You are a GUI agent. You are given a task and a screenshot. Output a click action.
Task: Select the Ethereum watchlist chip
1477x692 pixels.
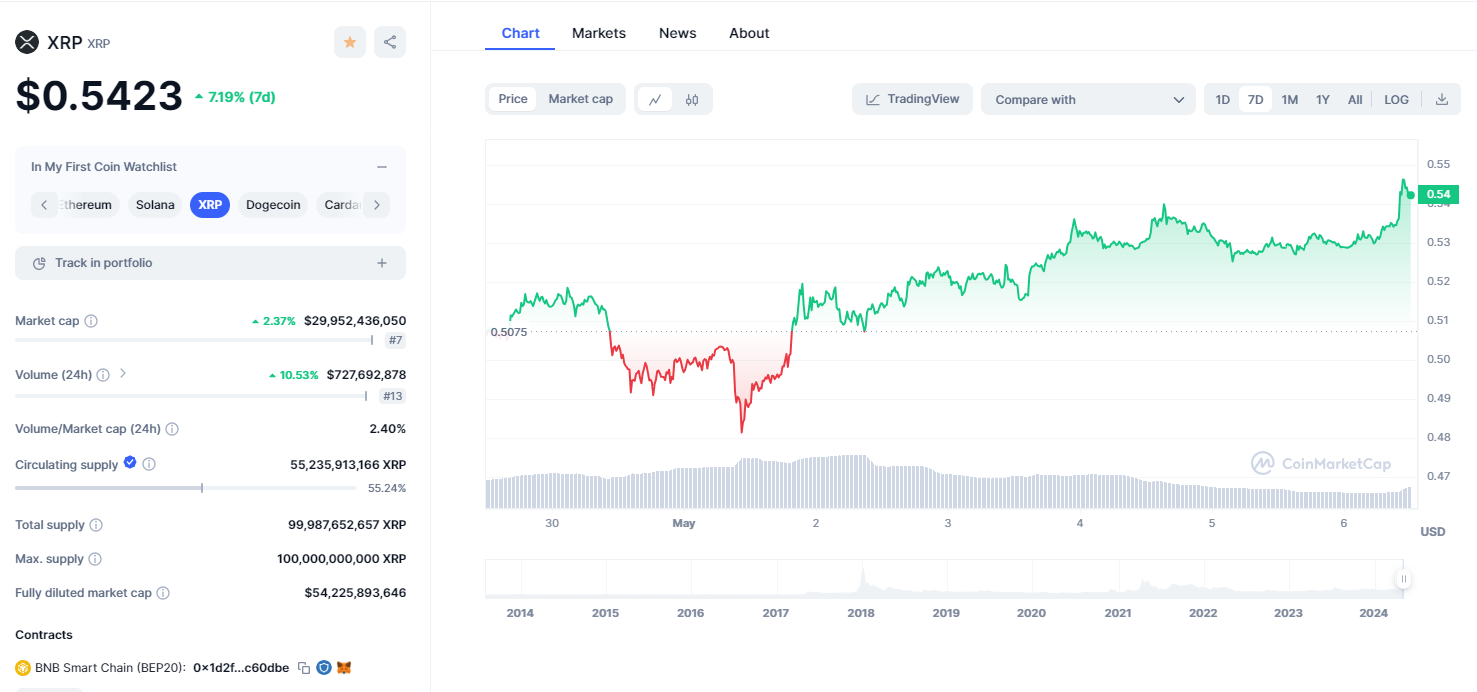88,205
